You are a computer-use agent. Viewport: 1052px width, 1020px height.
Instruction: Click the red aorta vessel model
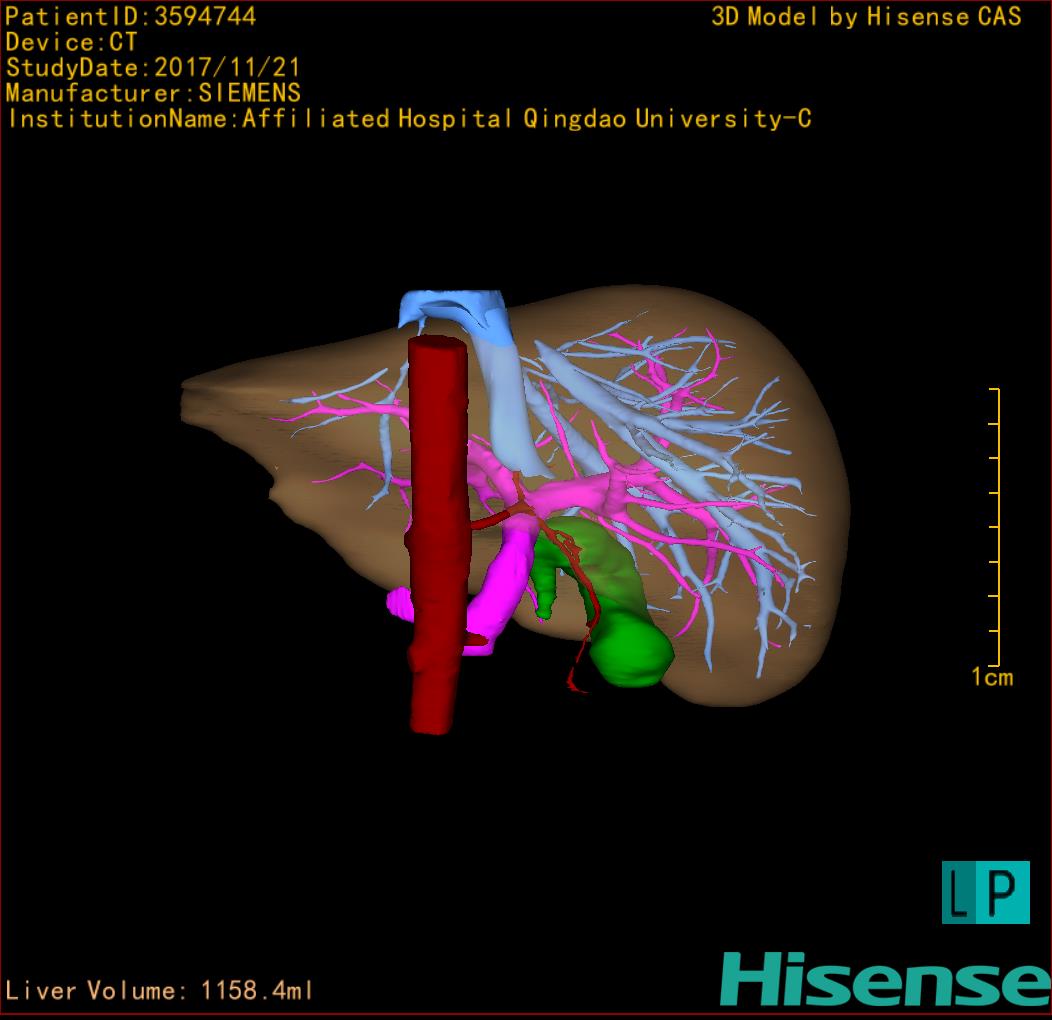pos(437,537)
